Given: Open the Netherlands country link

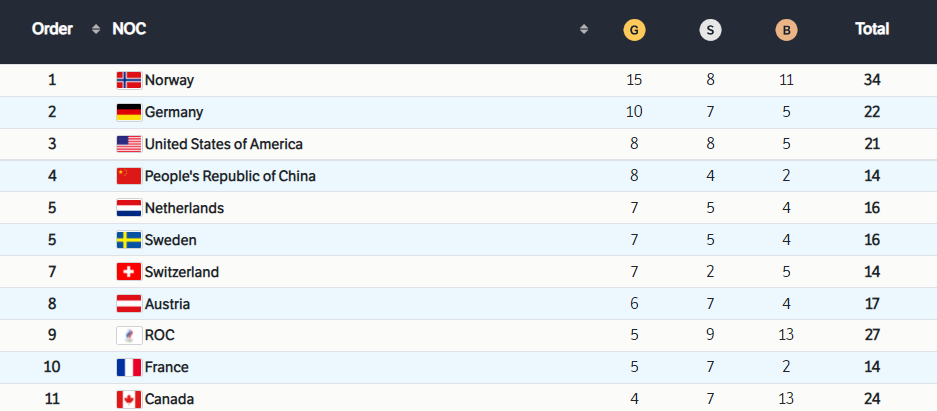Looking at the screenshot, I should [x=184, y=208].
